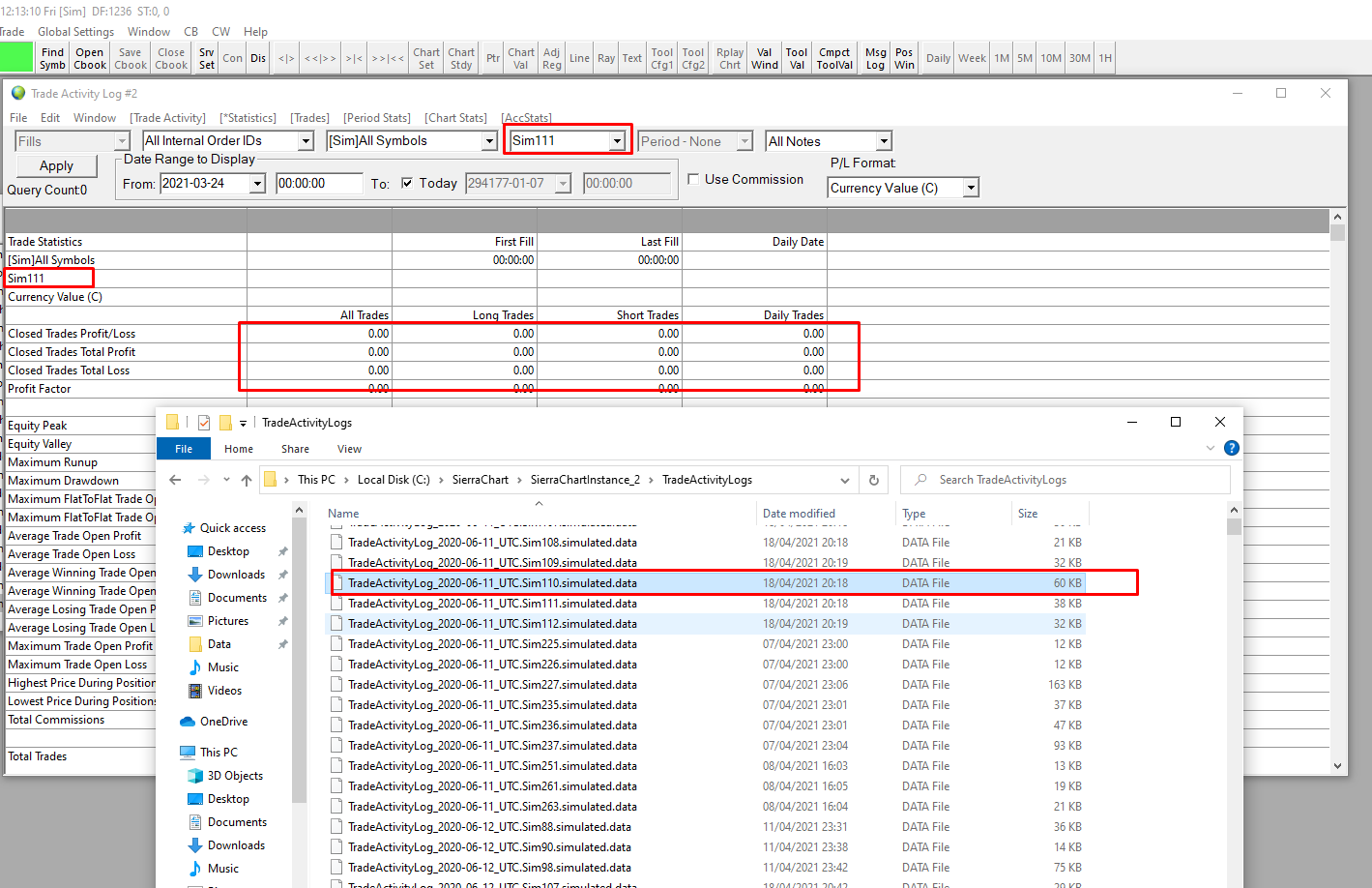This screenshot has width=1372, height=888.
Task: Open the Sim111 account dropdown
Action: click(x=616, y=141)
